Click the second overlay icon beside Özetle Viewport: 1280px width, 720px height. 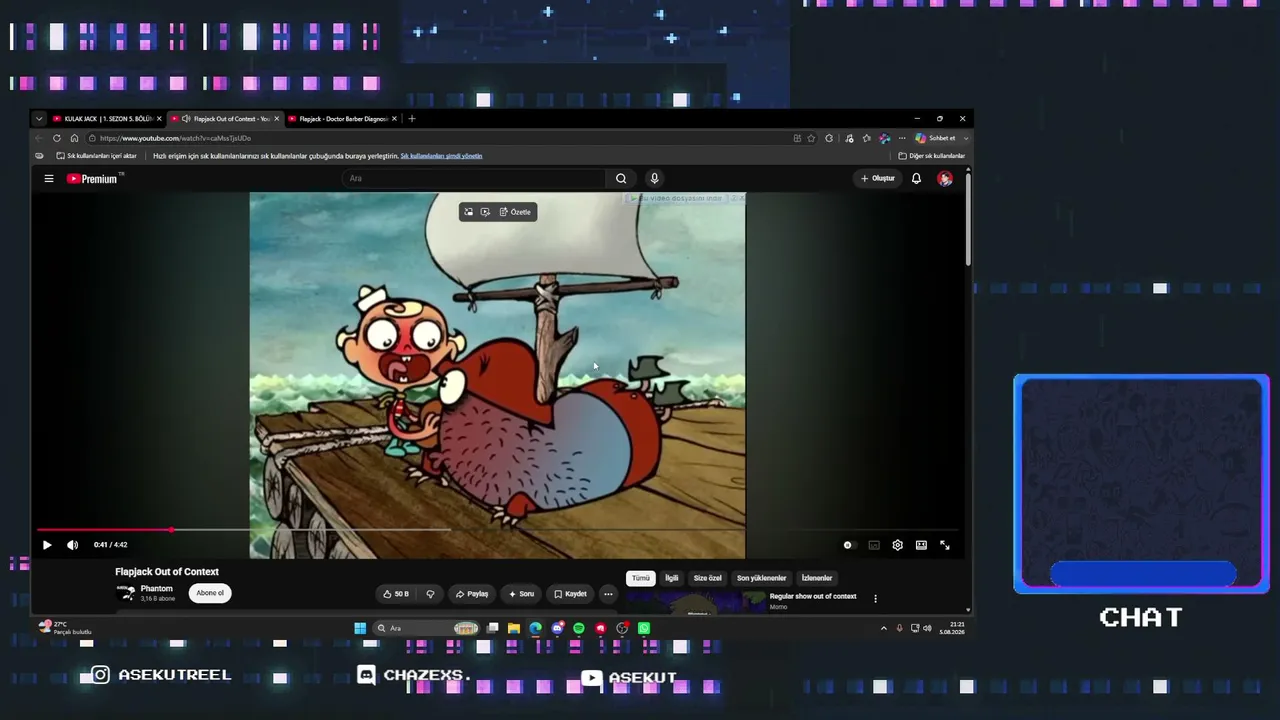coord(485,212)
